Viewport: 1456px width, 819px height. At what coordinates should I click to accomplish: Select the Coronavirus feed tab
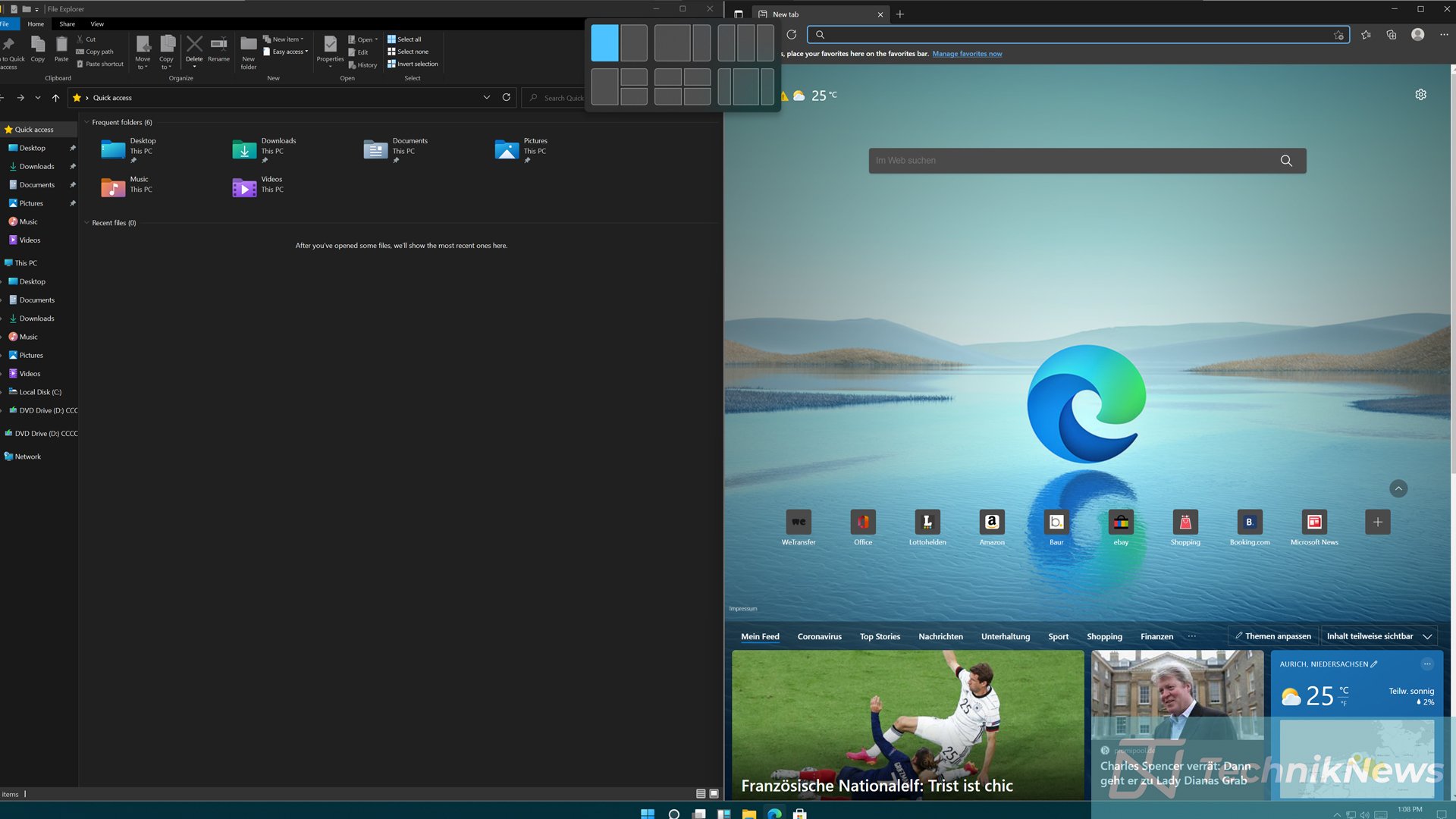tap(820, 636)
